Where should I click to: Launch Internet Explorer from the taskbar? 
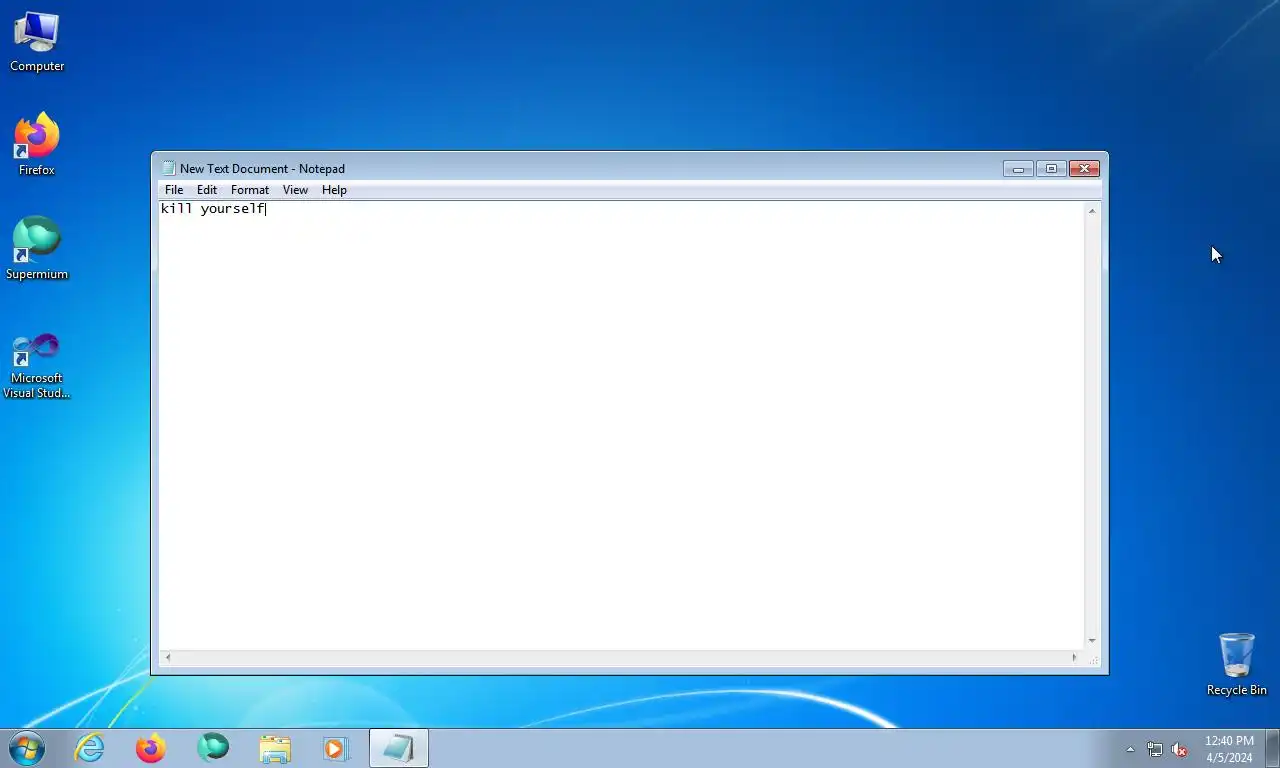[89, 748]
